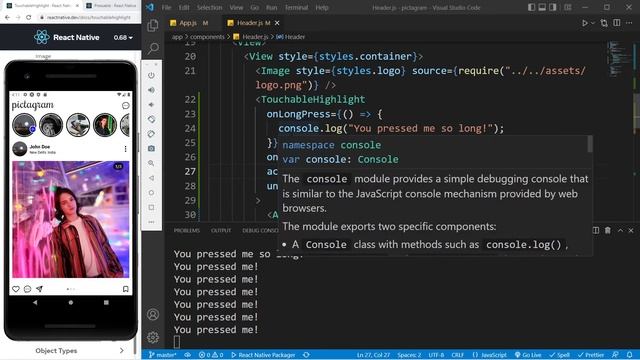Click the emulator zoom icon
This screenshot has height=360, width=640.
click(x=151, y=163)
